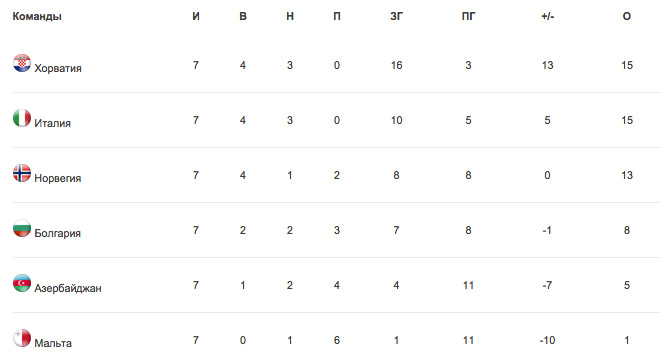Image resolution: width=660 pixels, height=361 pixels.
Task: Select the Норвегия team name
Action: 58,178
